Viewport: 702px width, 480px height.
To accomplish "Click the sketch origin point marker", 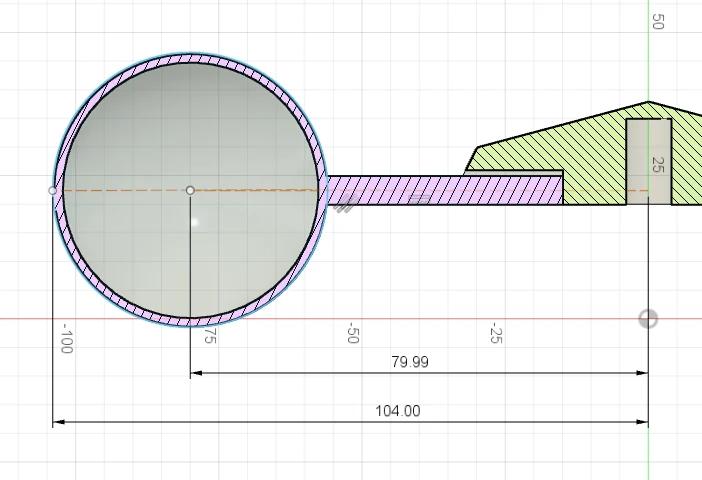I will (x=648, y=319).
